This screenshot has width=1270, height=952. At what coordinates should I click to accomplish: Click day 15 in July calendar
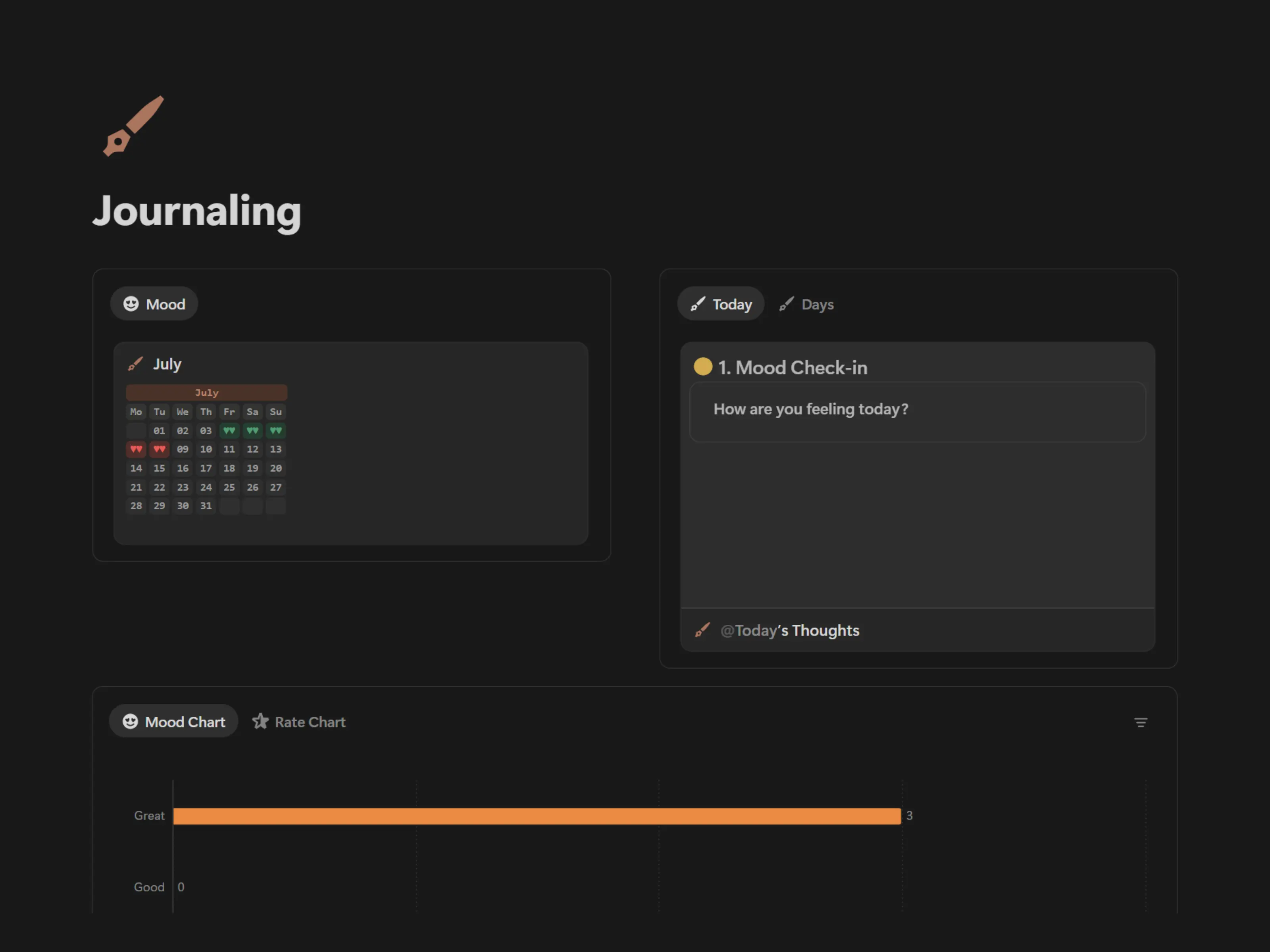click(x=159, y=468)
